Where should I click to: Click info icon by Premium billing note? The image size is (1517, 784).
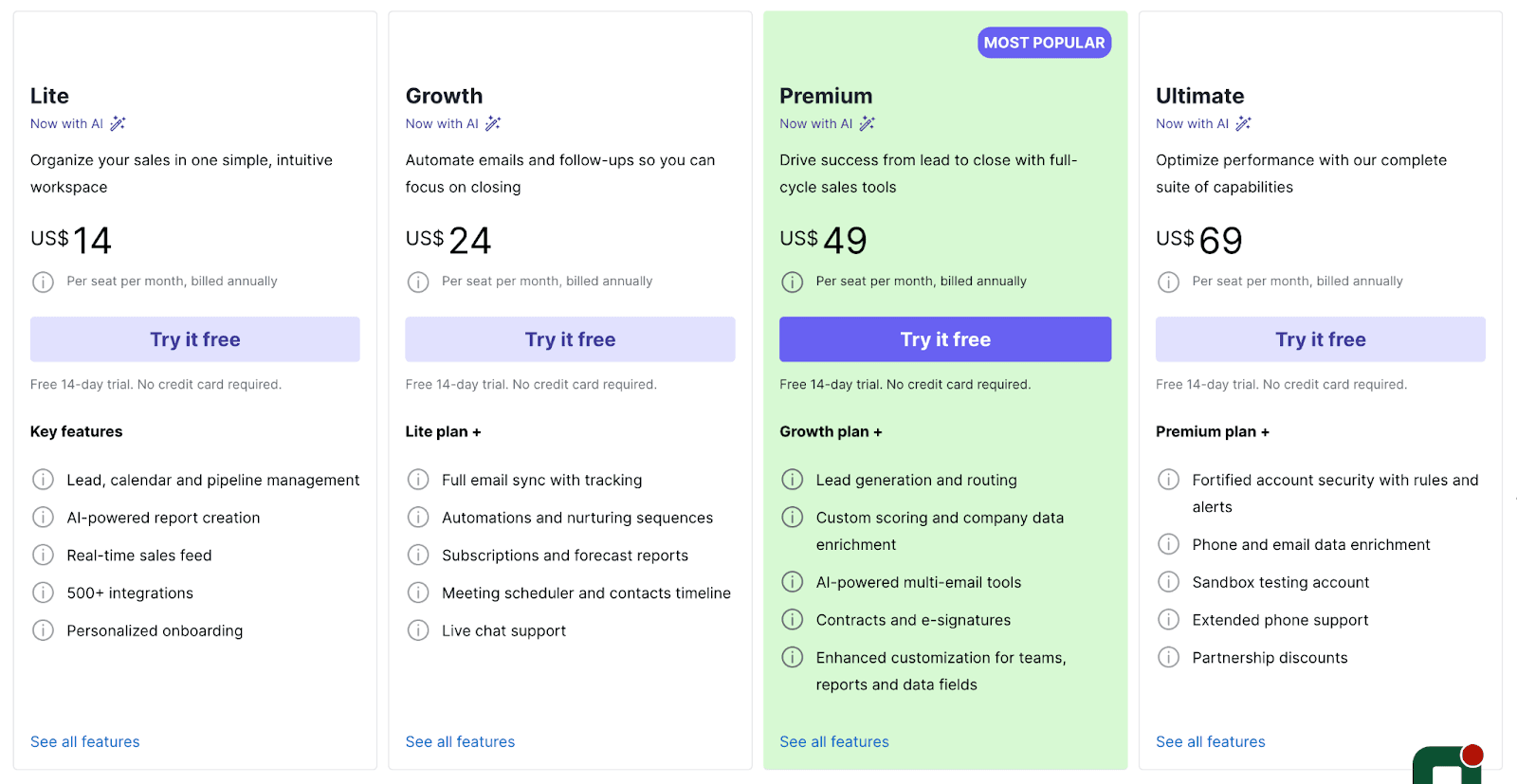click(x=792, y=282)
